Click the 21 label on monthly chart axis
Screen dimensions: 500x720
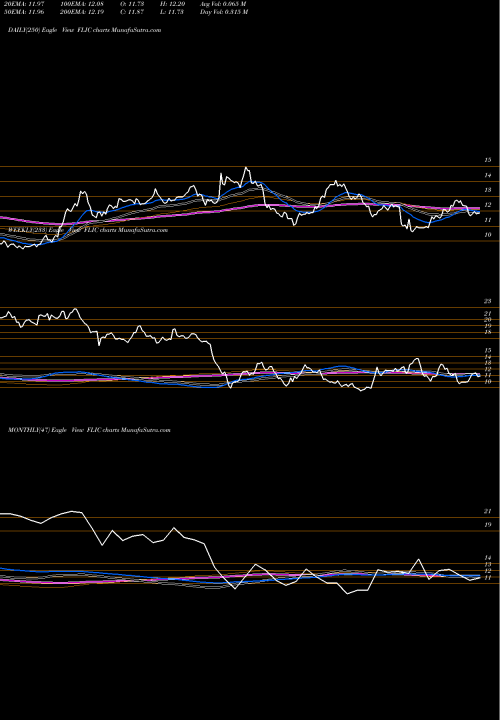point(488,511)
